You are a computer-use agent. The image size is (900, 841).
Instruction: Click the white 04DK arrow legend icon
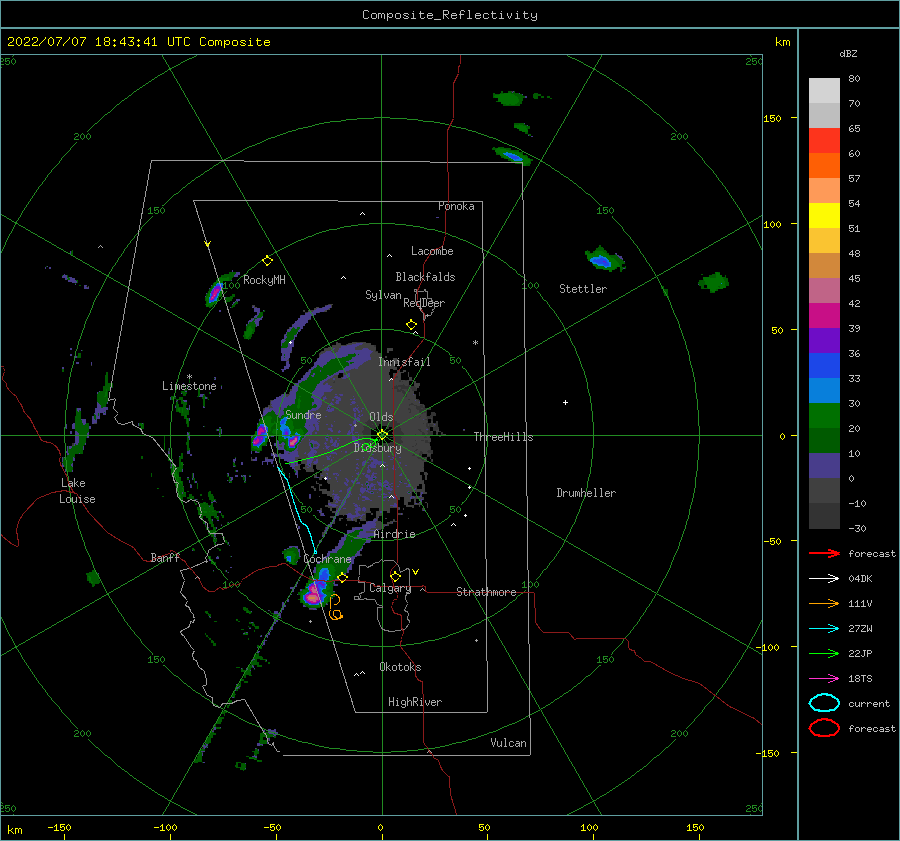pos(824,578)
